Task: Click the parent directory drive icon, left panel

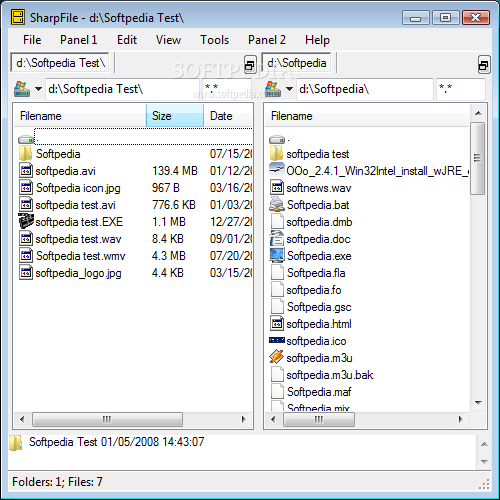Action: point(26,139)
